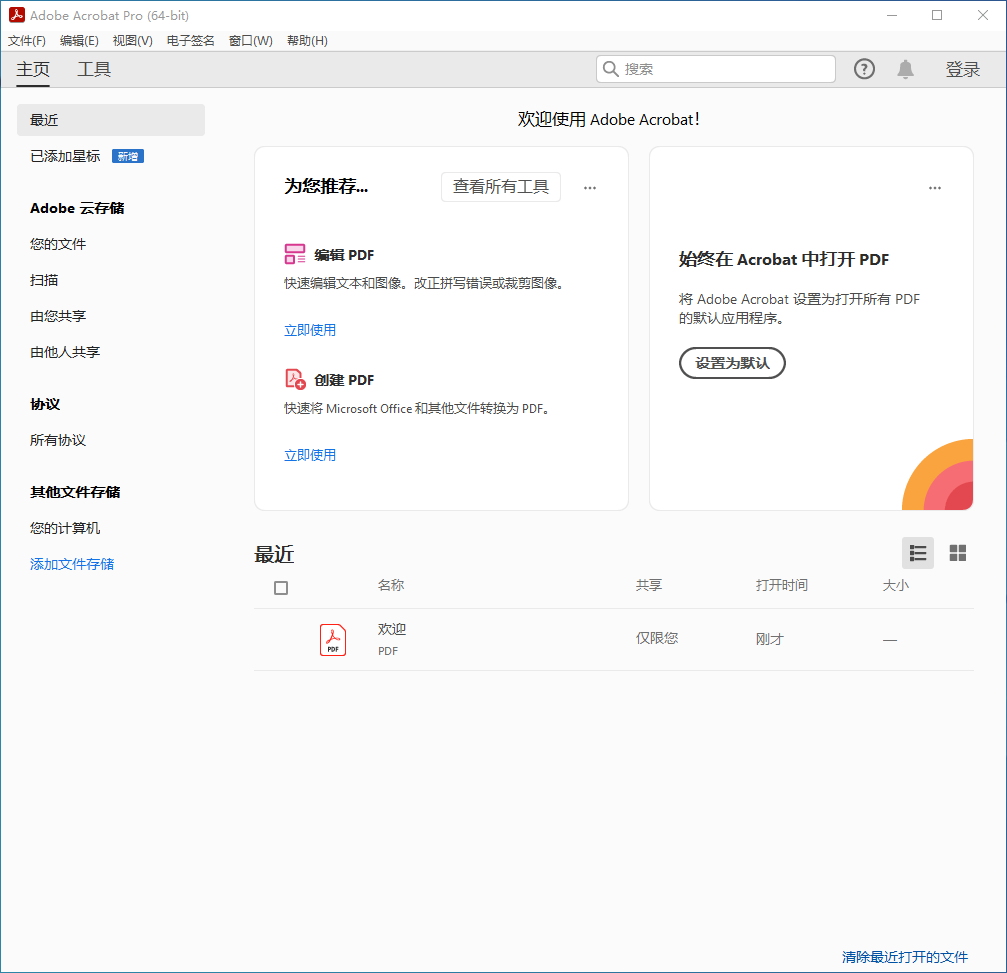Select 您的计算机 in the sidebar

[x=65, y=528]
